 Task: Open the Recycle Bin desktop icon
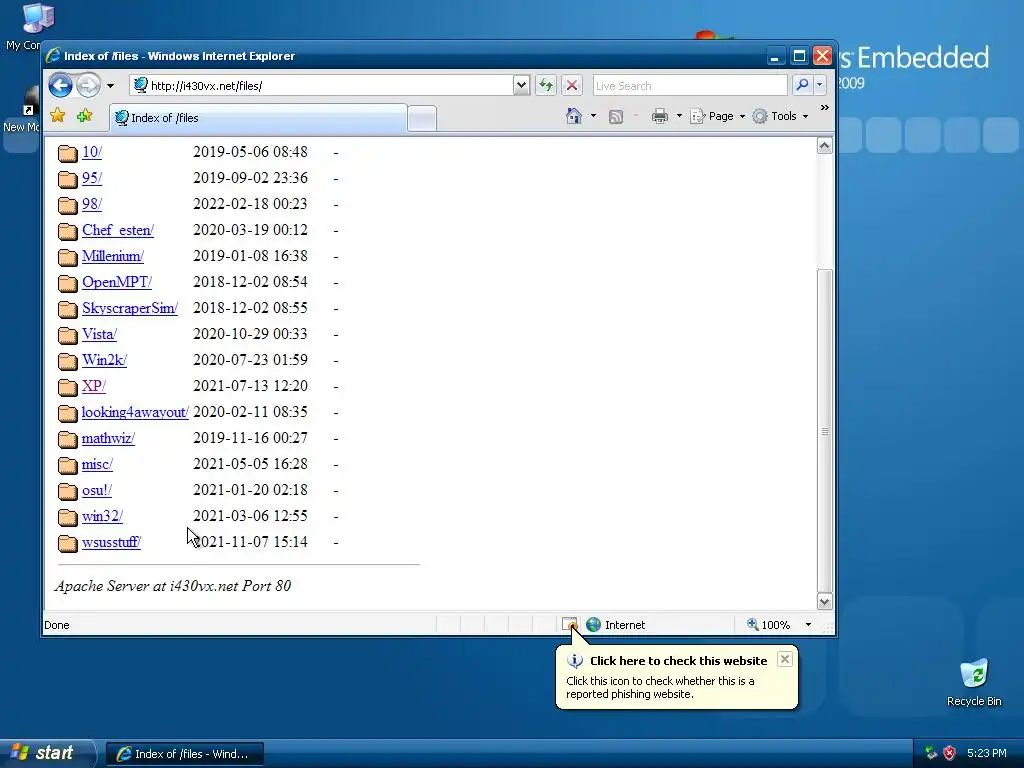pyautogui.click(x=974, y=682)
